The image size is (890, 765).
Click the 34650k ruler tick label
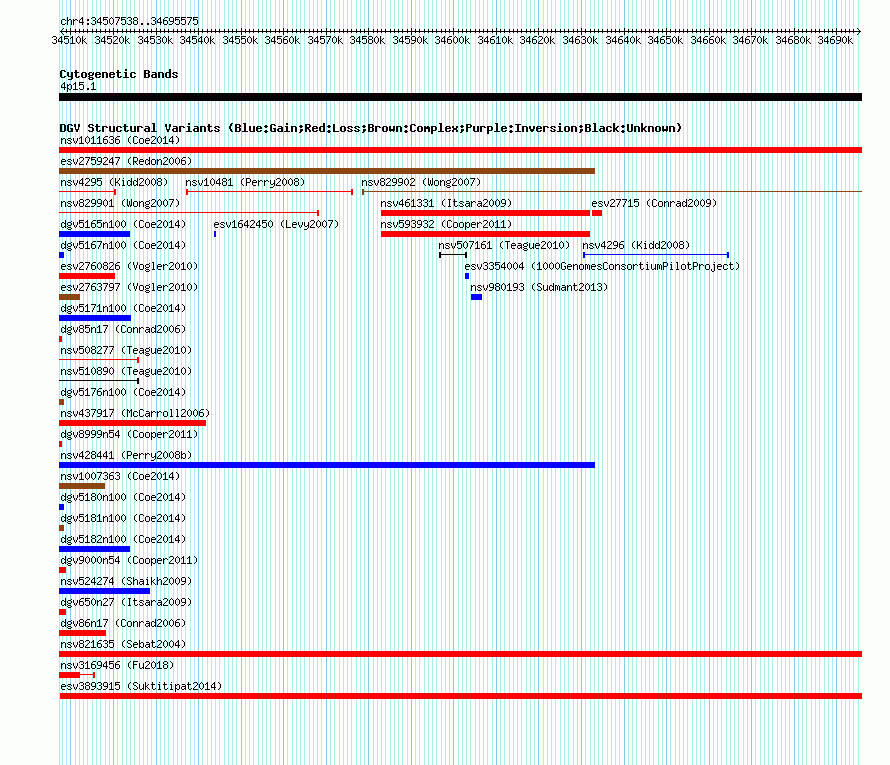[x=665, y=40]
